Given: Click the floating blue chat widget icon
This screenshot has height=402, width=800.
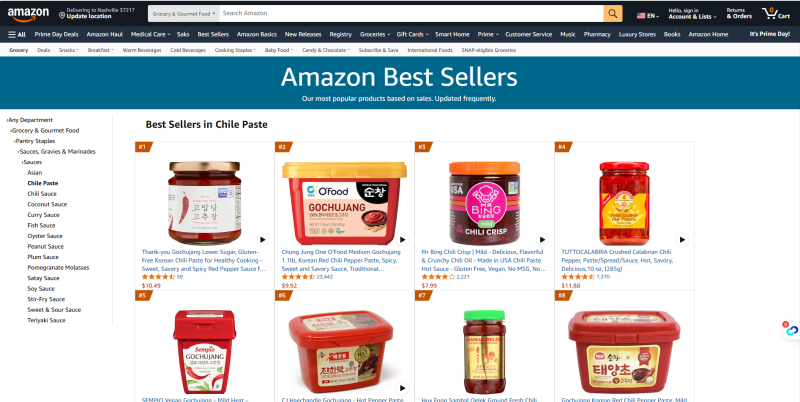Looking at the screenshot, I should pos(791,330).
